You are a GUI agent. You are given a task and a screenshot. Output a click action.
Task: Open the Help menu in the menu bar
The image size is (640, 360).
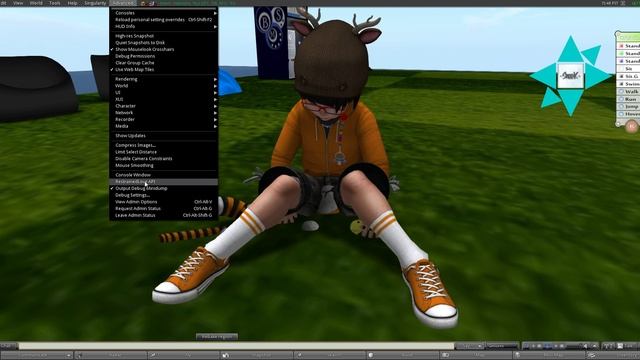pyautogui.click(x=72, y=3)
